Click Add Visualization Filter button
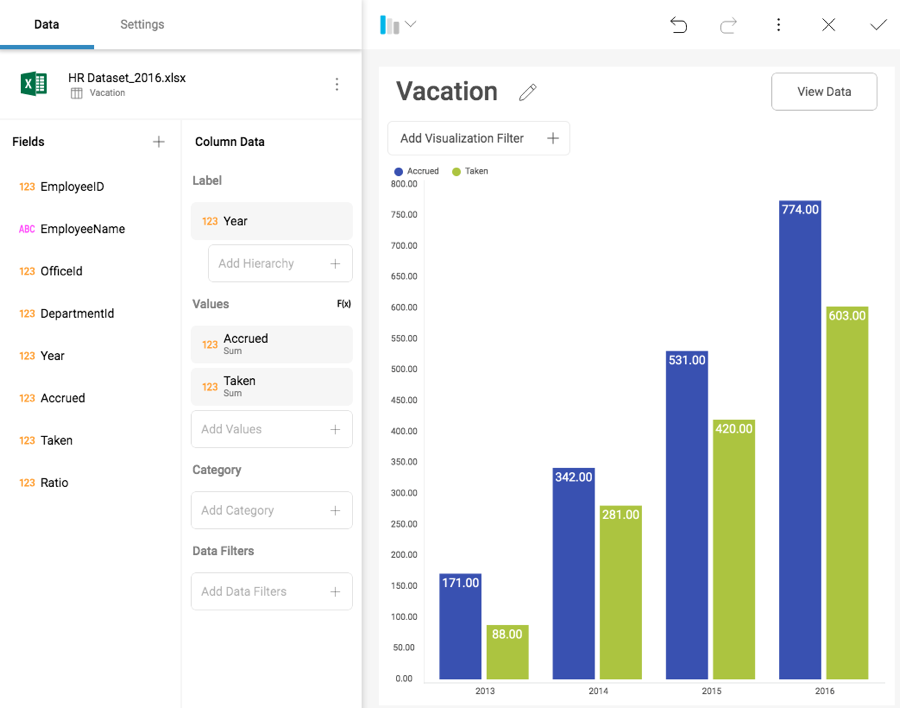Image resolution: width=900 pixels, height=708 pixels. [478, 138]
